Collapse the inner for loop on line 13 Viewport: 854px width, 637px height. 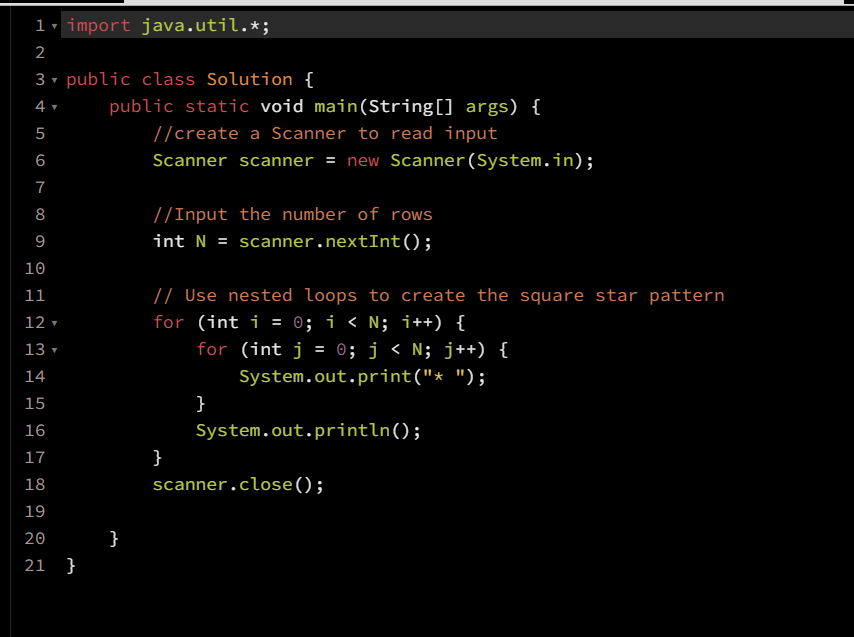pos(52,349)
